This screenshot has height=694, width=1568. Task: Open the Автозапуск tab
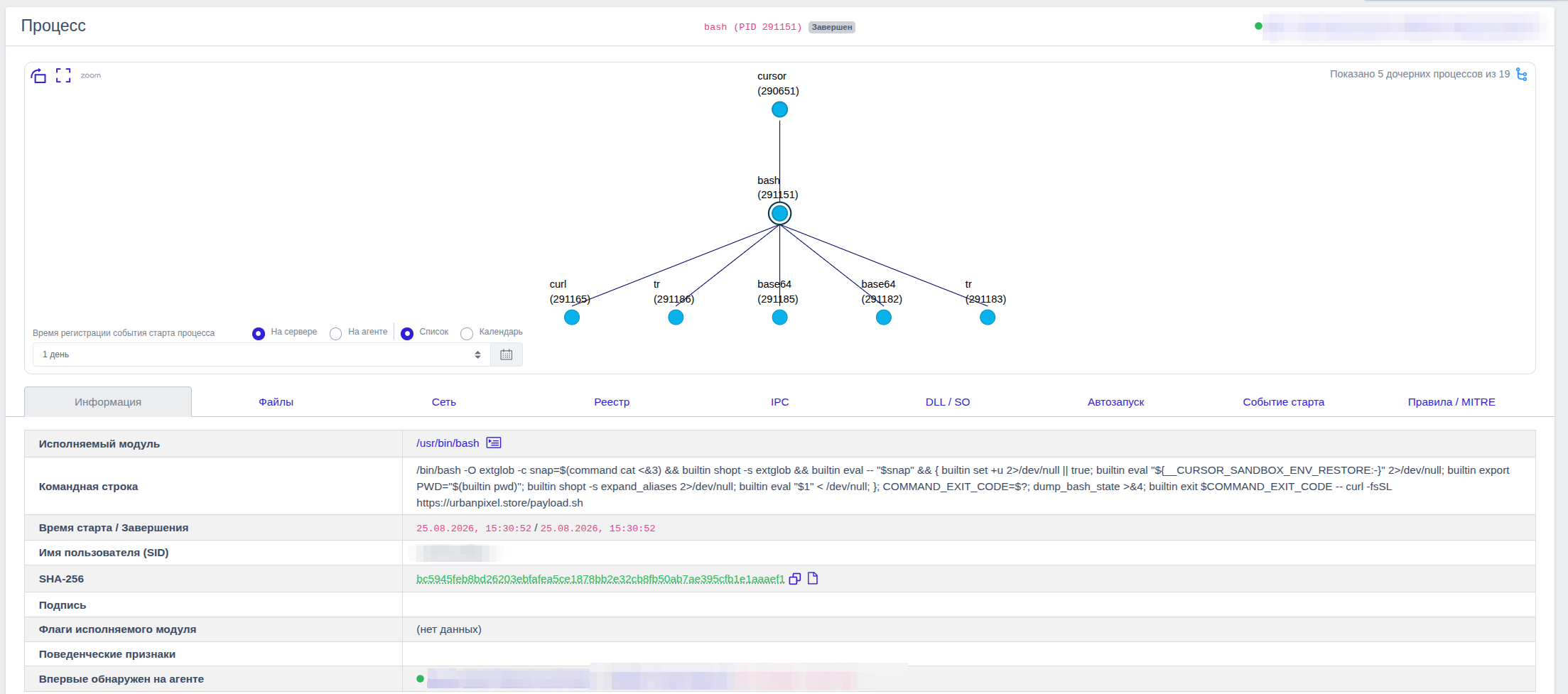(1115, 401)
